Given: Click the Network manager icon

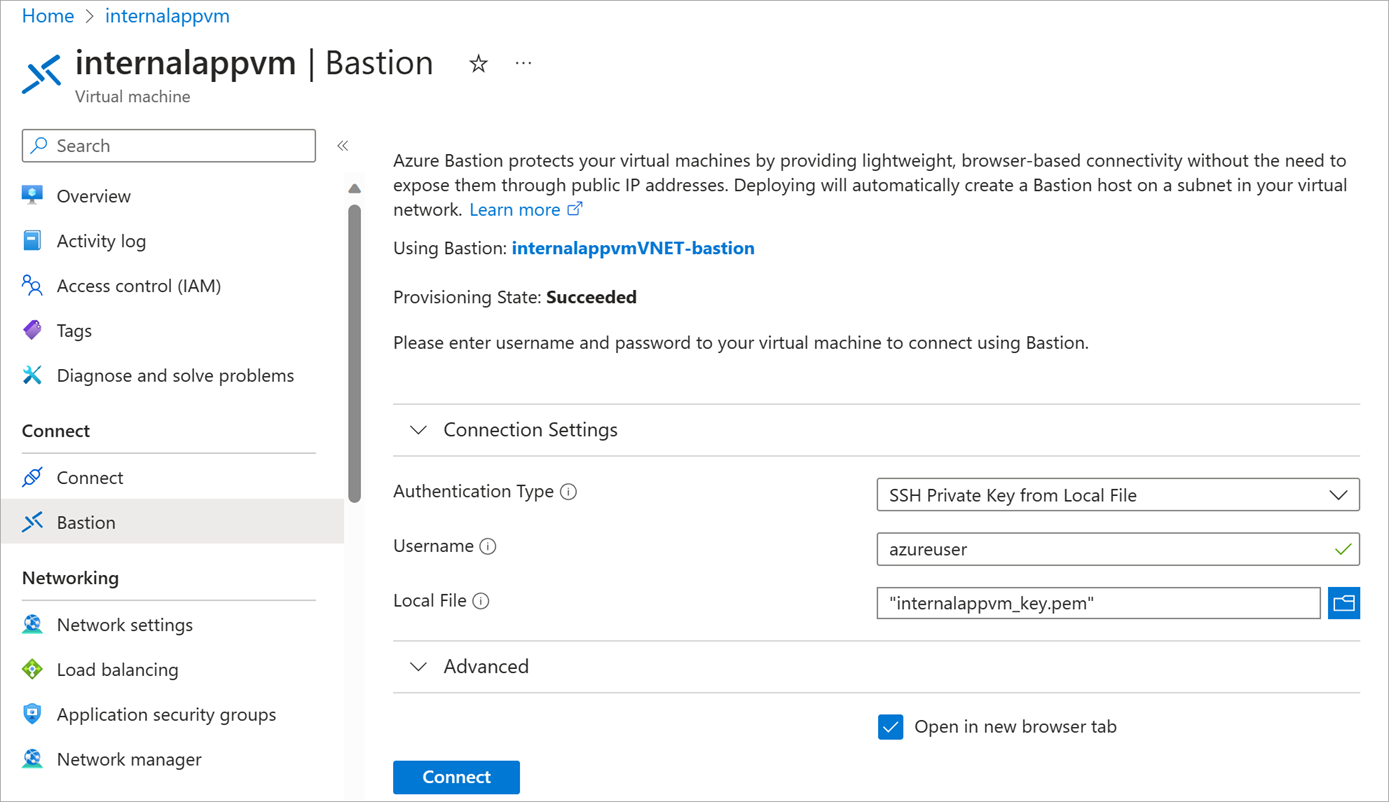Looking at the screenshot, I should 32,759.
